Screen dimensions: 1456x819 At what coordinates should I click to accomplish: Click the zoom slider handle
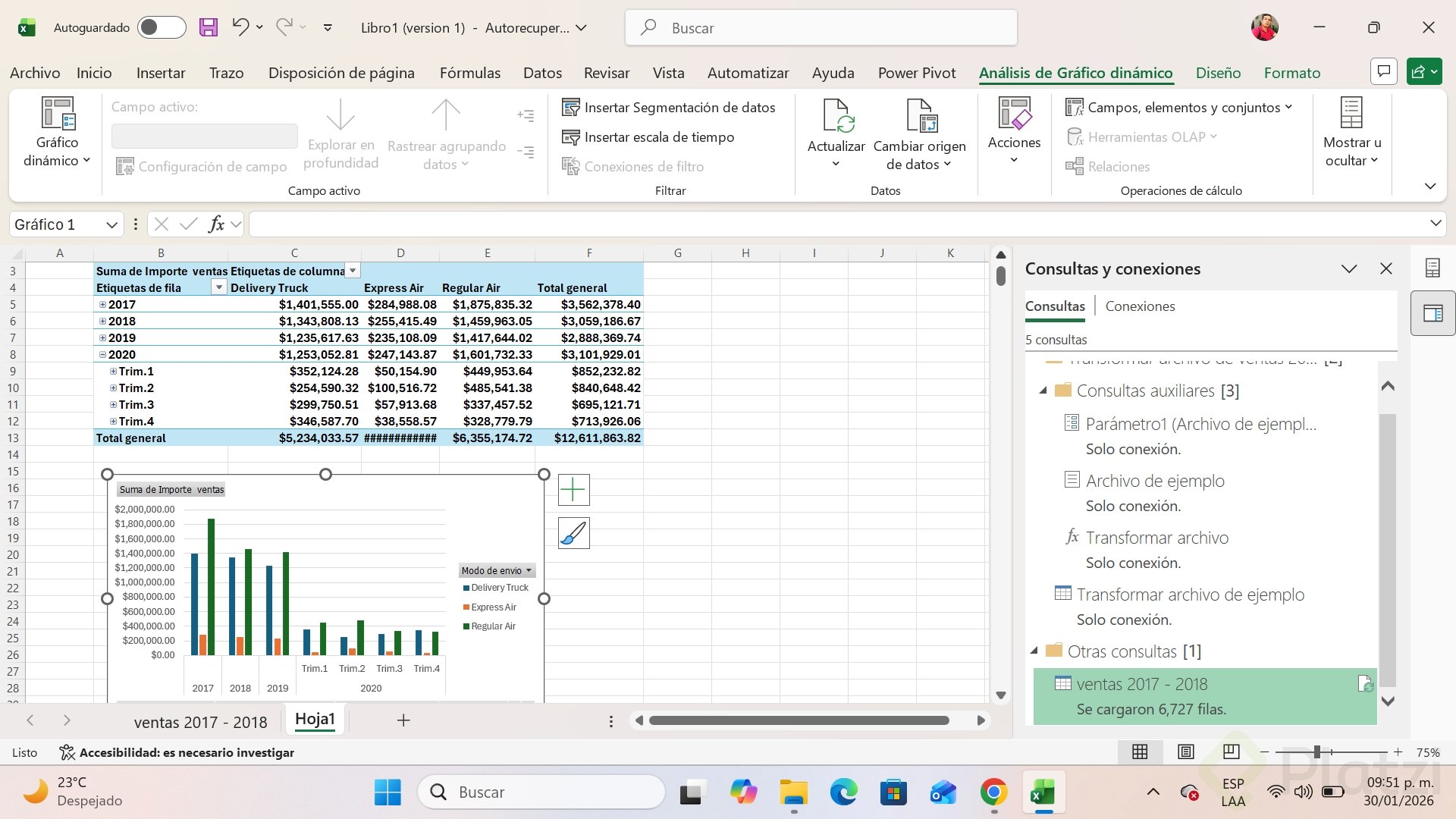(x=1317, y=752)
